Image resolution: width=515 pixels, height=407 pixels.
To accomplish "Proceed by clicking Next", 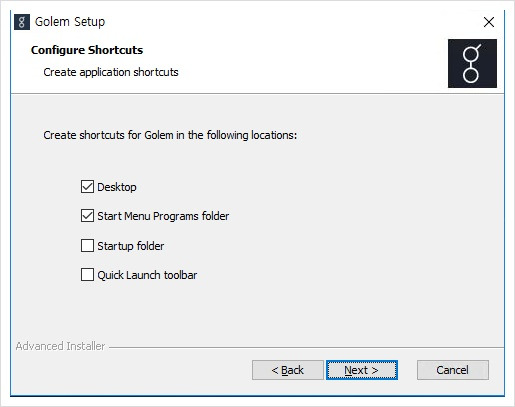I will click(x=362, y=370).
